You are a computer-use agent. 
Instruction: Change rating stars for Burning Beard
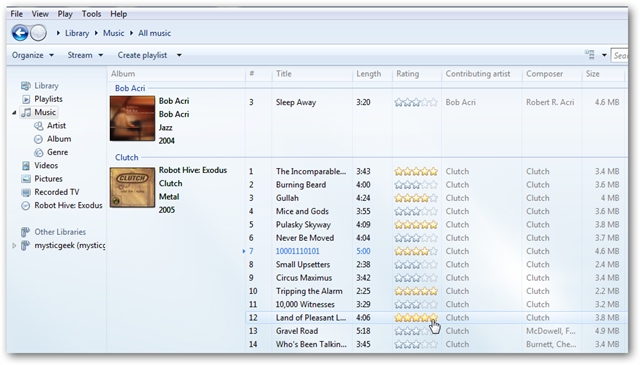416,185
